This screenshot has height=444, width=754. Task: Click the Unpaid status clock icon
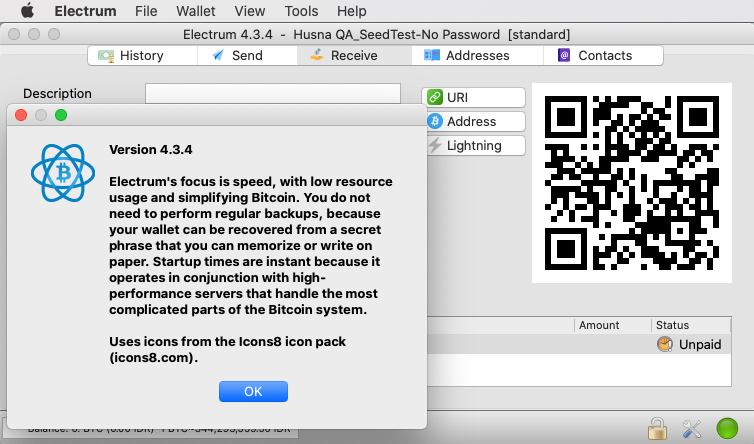coord(665,344)
